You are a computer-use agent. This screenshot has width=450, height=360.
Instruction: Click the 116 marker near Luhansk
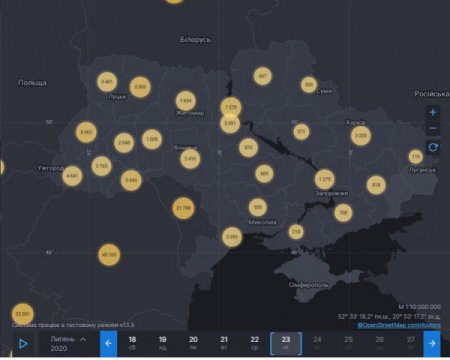(415, 156)
